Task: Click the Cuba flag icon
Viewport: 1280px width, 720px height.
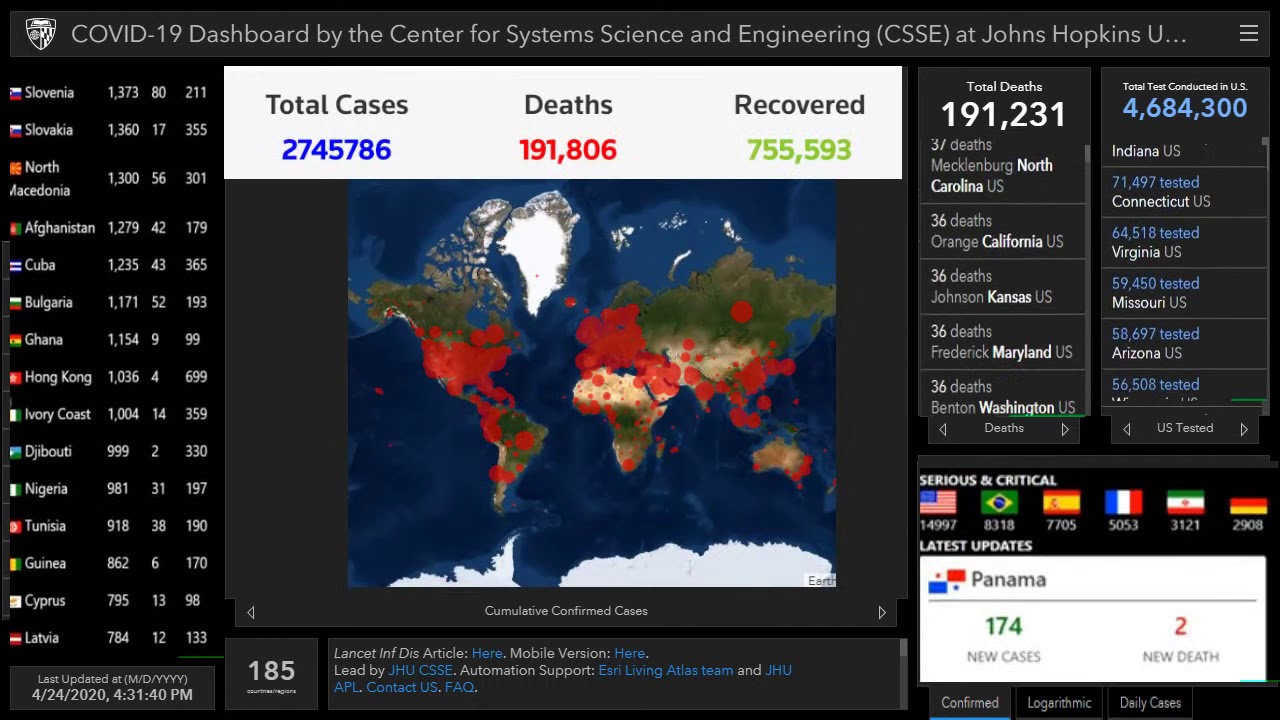Action: [15, 265]
